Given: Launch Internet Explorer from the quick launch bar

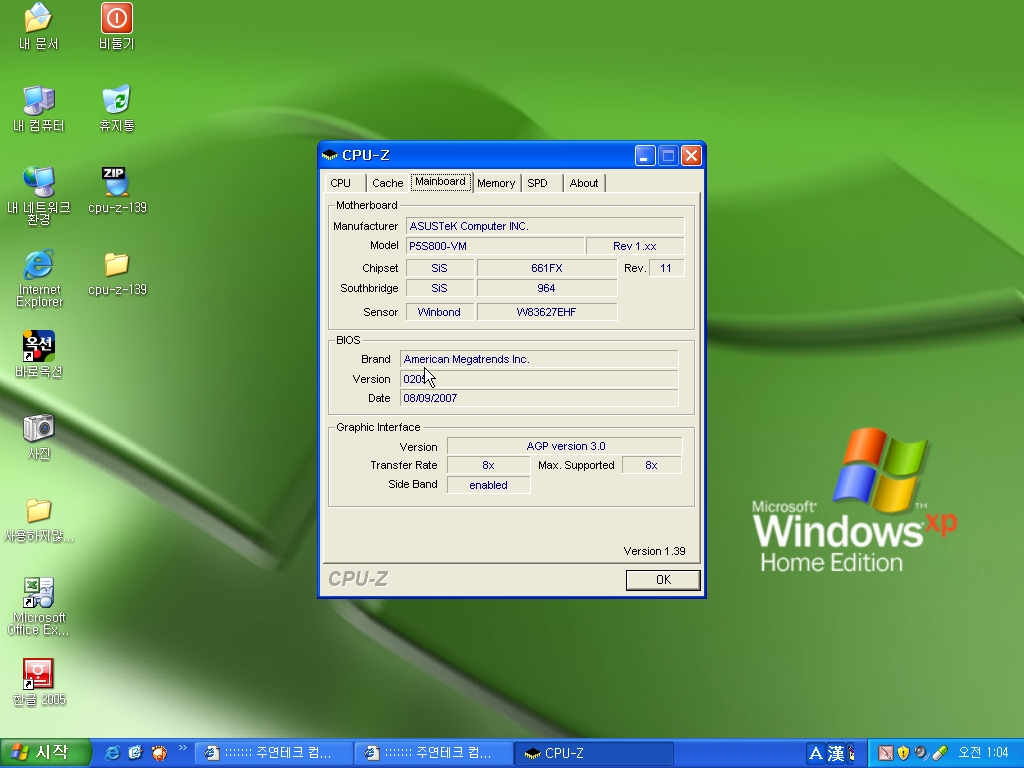Looking at the screenshot, I should click(112, 753).
